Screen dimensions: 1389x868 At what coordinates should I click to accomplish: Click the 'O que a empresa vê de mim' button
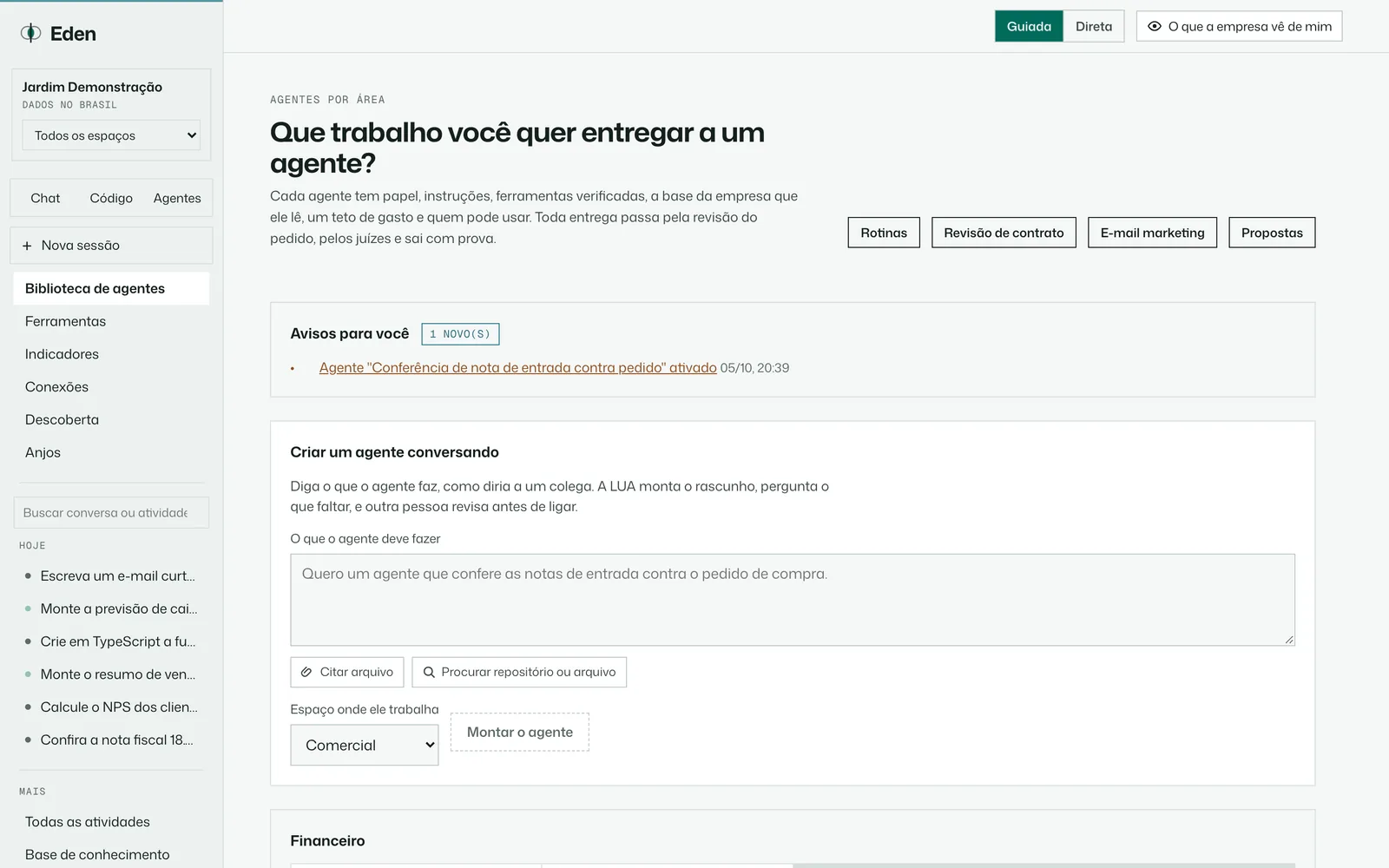1239,26
